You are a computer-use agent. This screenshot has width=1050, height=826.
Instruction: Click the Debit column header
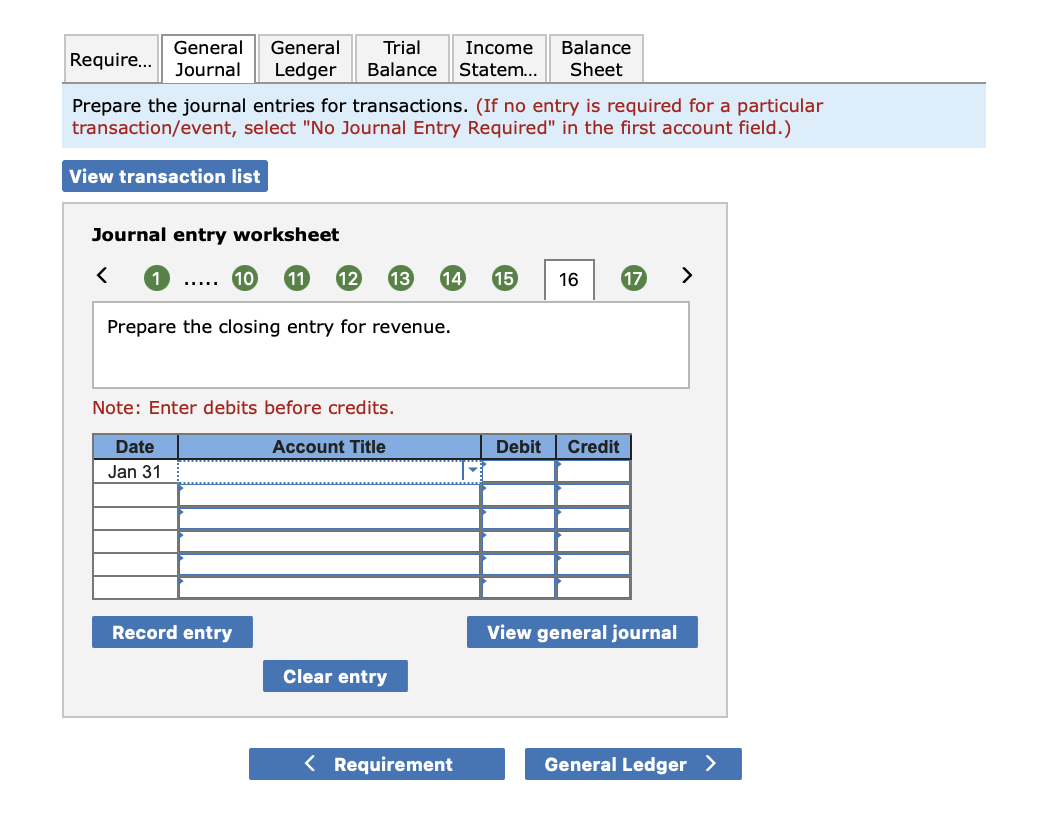pyautogui.click(x=518, y=447)
